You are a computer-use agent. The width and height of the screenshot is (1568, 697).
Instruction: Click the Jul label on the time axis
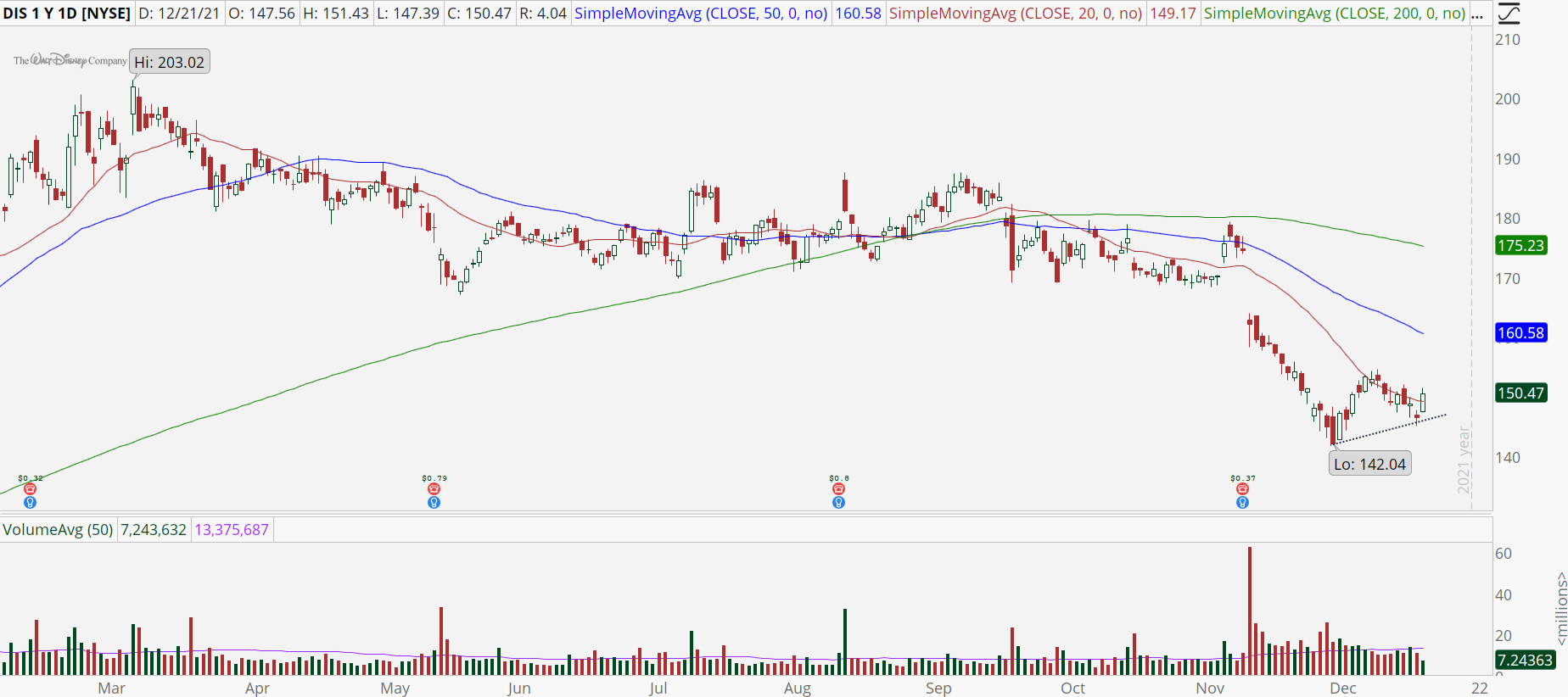point(658,688)
